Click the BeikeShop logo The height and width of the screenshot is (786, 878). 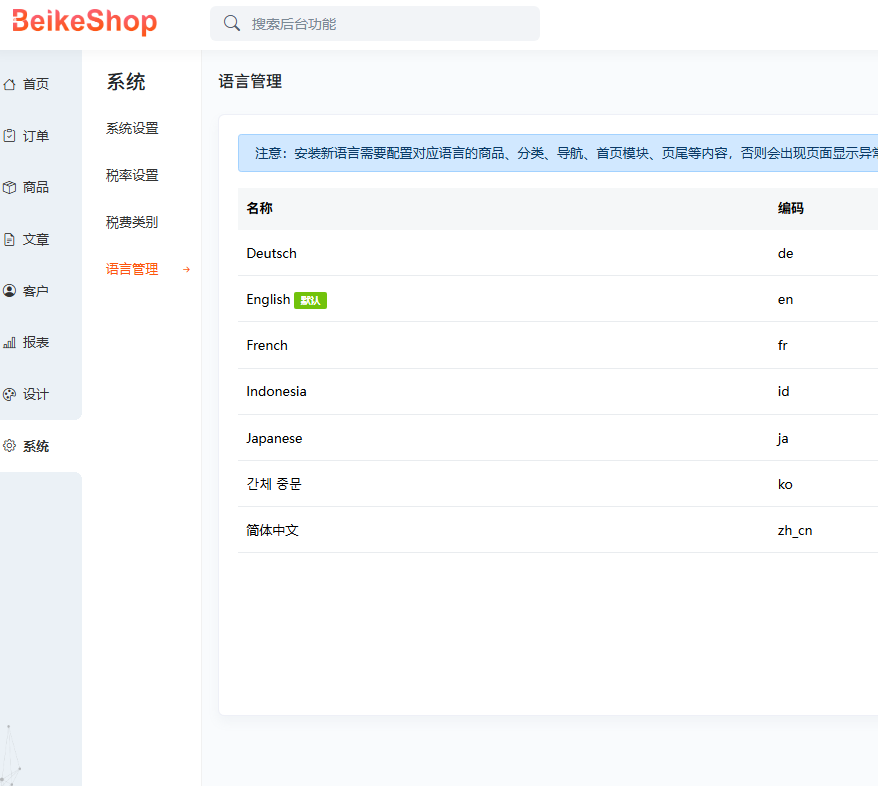click(85, 21)
